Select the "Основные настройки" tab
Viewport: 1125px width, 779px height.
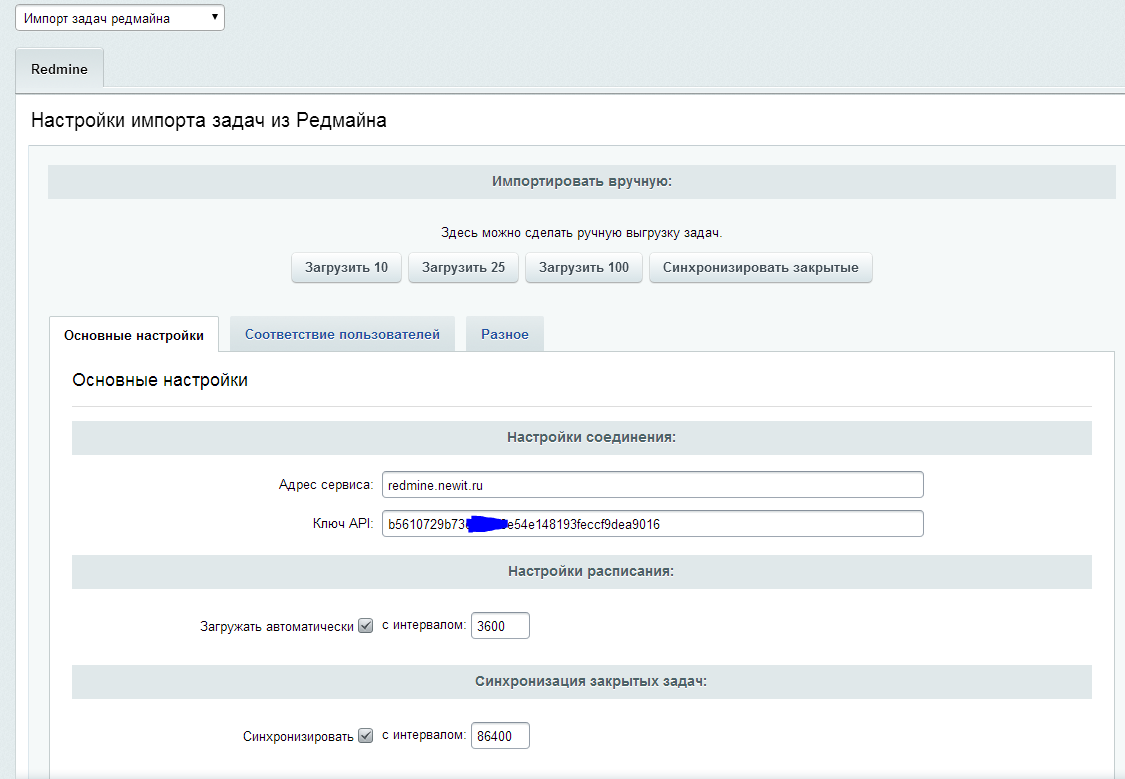pyautogui.click(x=134, y=334)
